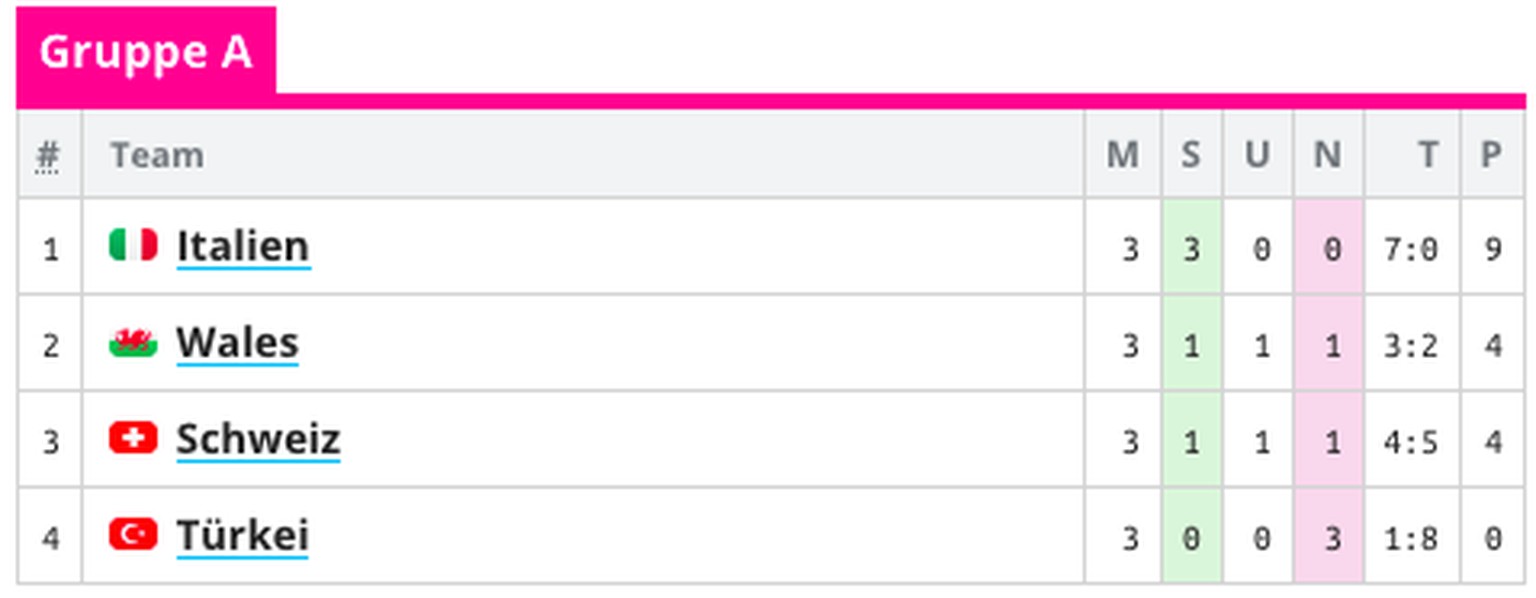The image size is (1536, 598).
Task: Go to the Türkei team page
Action: 242,535
